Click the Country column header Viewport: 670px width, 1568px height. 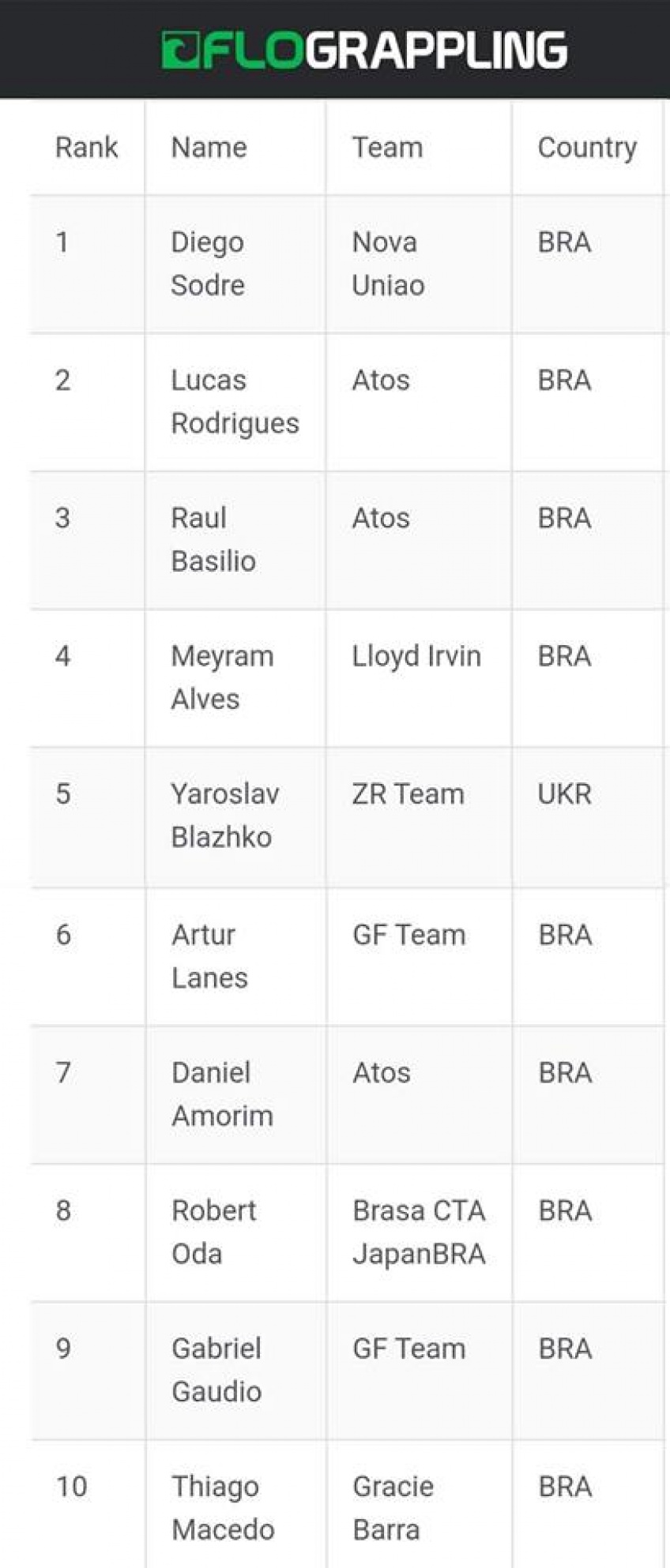click(x=588, y=148)
